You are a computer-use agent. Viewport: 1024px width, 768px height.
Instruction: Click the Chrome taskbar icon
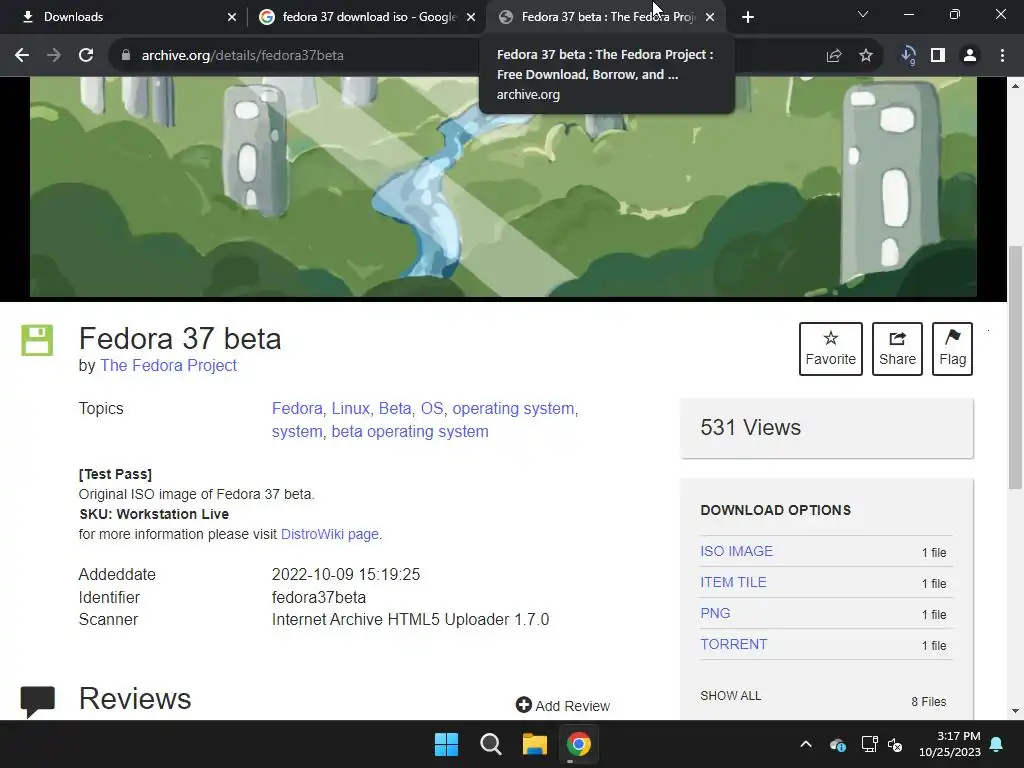579,744
